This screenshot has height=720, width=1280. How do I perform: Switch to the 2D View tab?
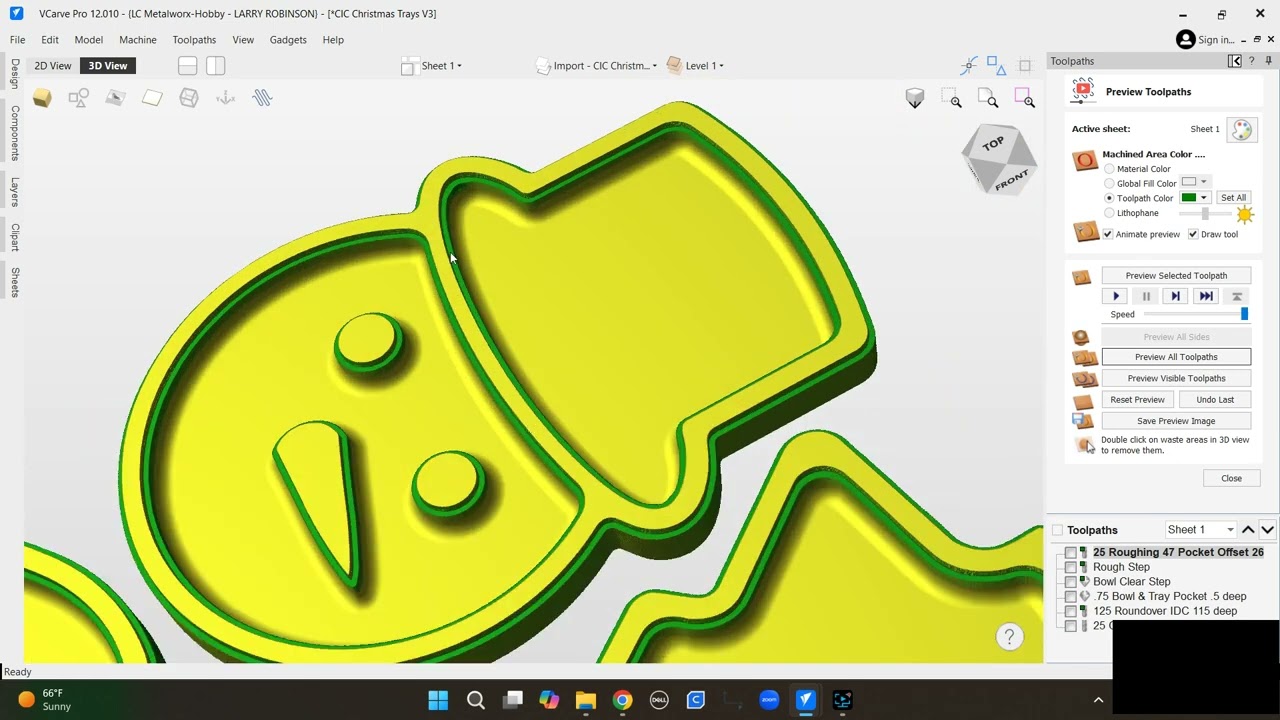(53, 66)
